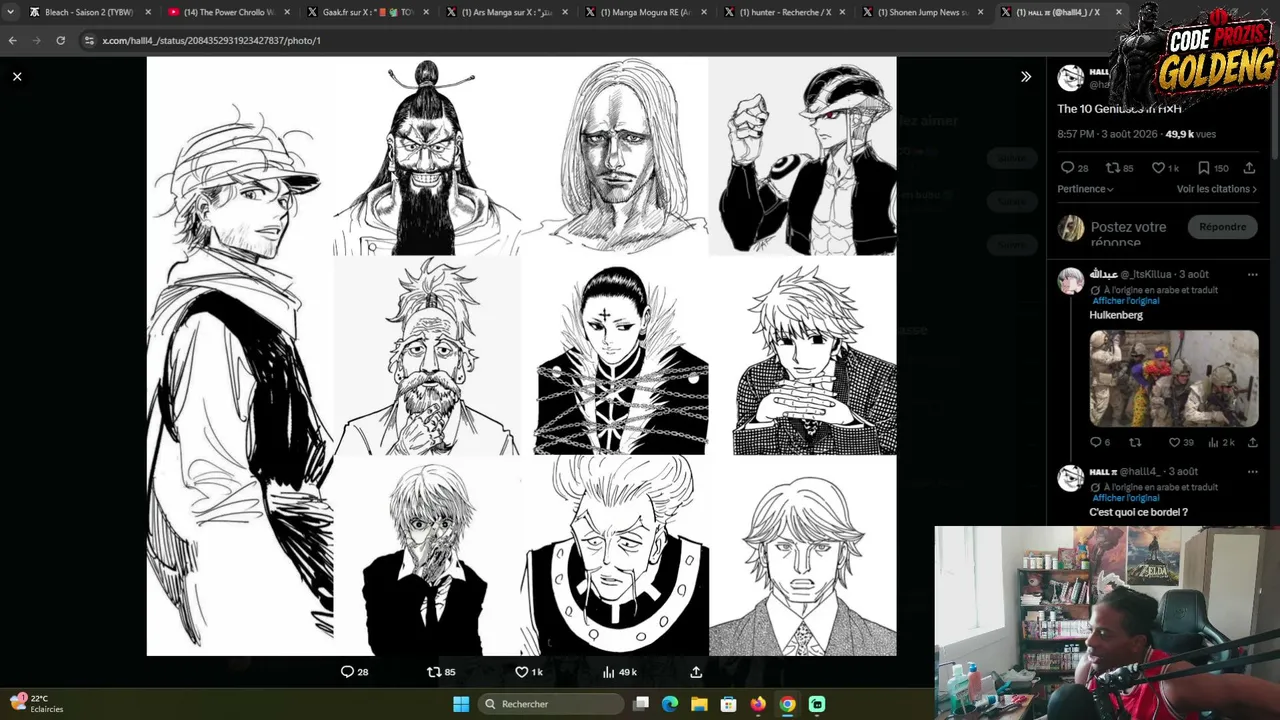
Task: Open more options on _ItsKillua's reply
Action: click(1252, 274)
